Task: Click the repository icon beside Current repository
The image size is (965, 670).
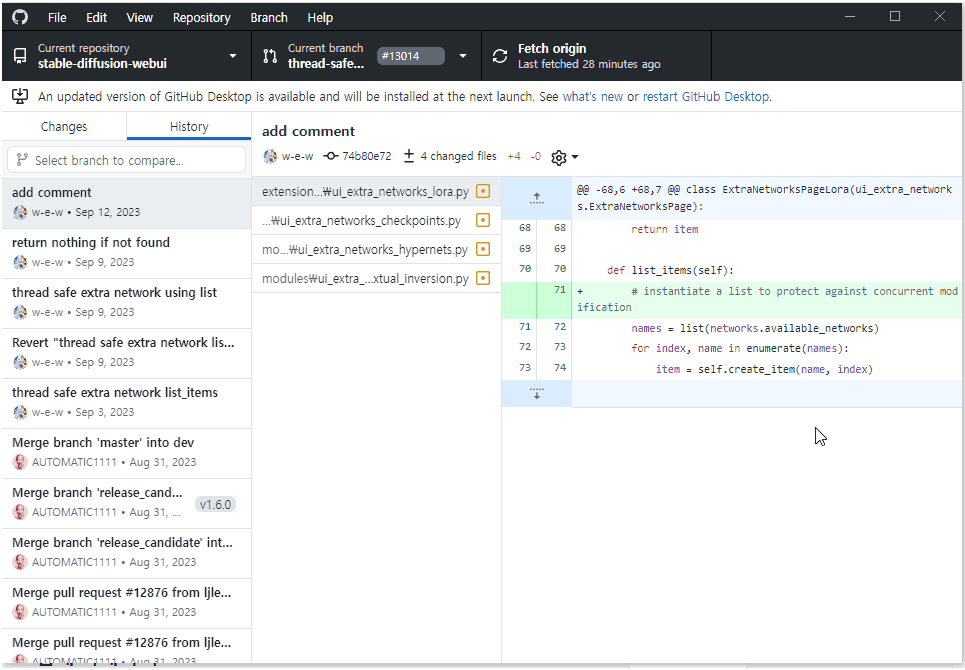Action: [x=20, y=56]
